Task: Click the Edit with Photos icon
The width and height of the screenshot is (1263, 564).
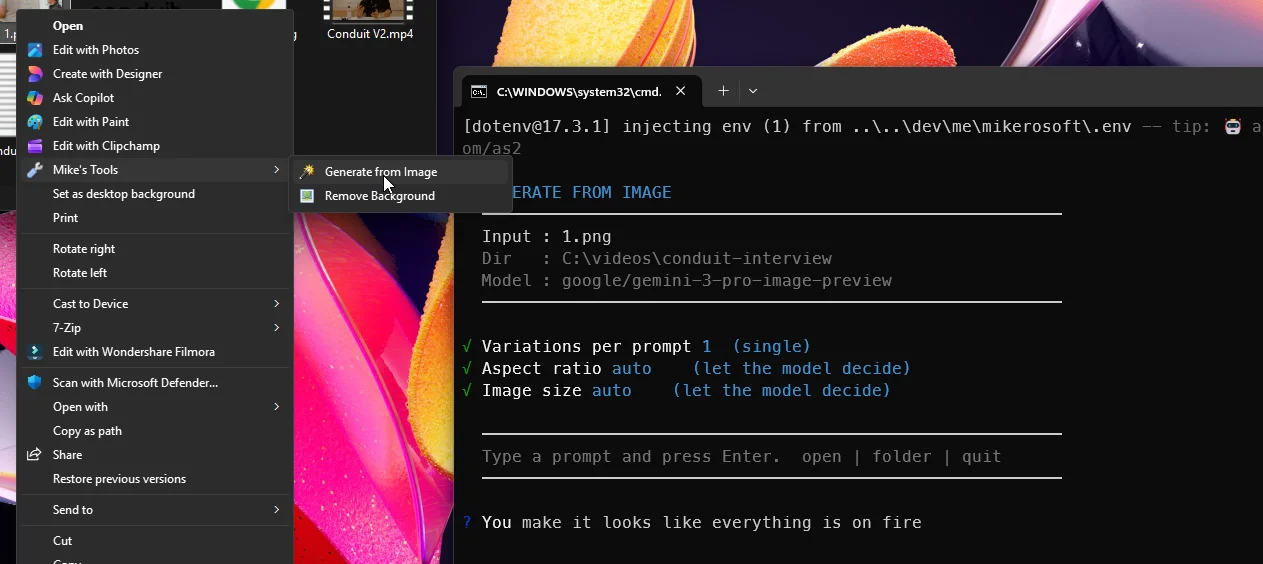Action: pos(35,50)
